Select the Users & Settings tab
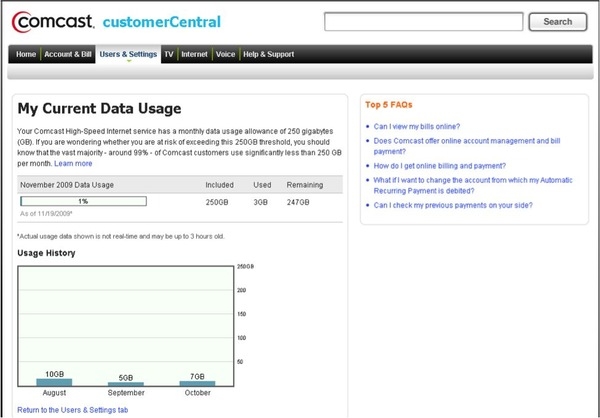 click(128, 54)
